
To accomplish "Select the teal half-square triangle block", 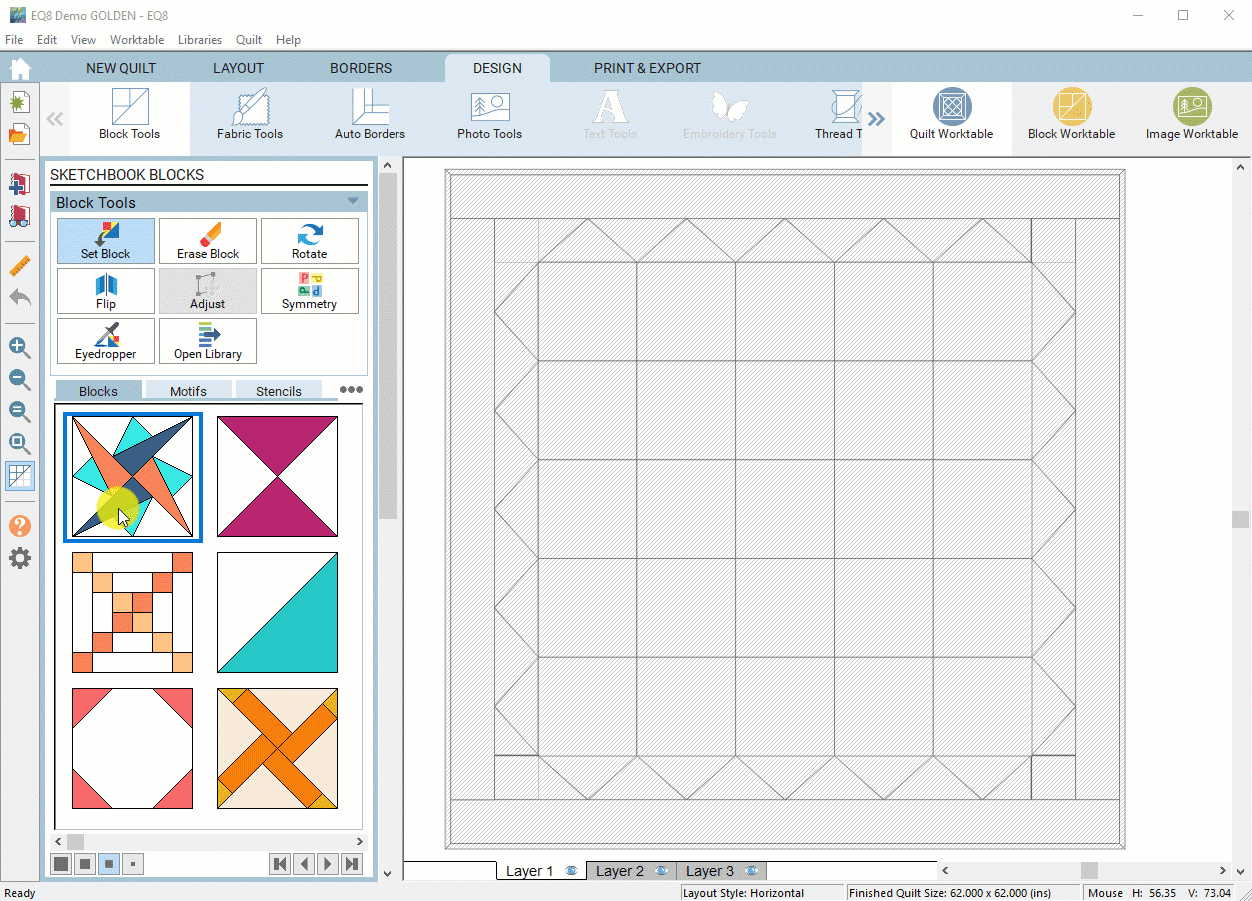I will click(x=277, y=612).
